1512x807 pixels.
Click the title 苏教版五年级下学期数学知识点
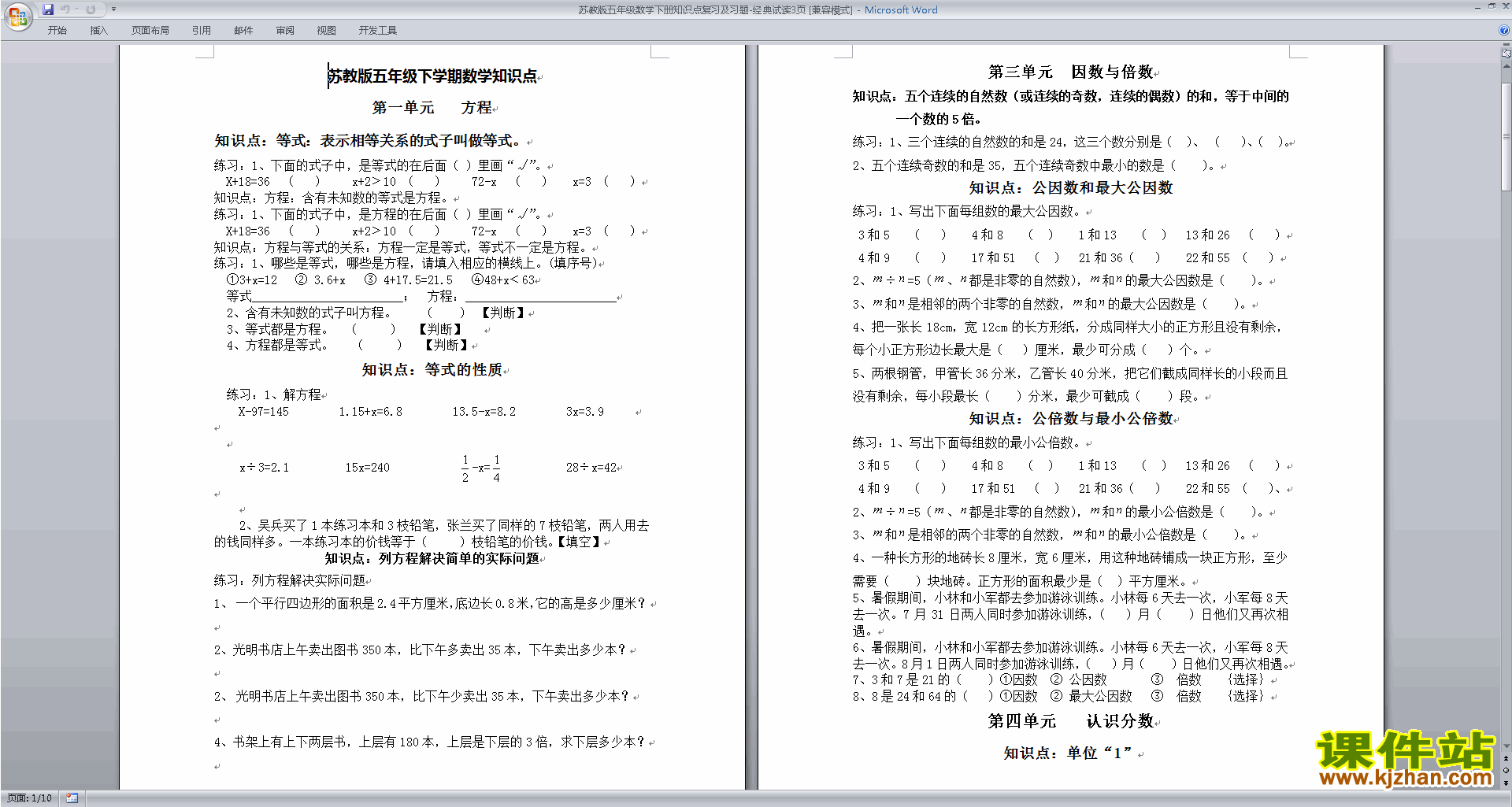click(x=432, y=76)
